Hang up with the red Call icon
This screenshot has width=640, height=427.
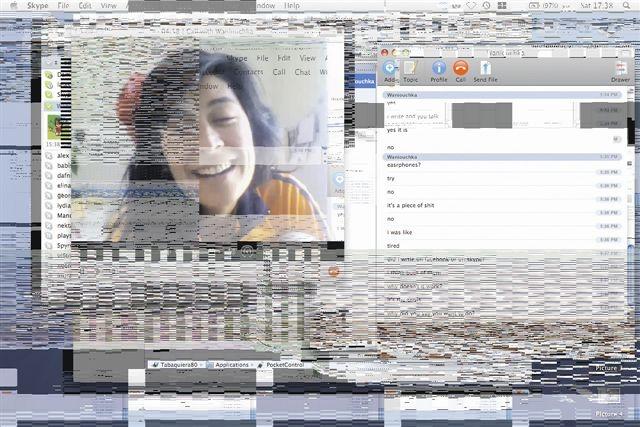click(460, 71)
